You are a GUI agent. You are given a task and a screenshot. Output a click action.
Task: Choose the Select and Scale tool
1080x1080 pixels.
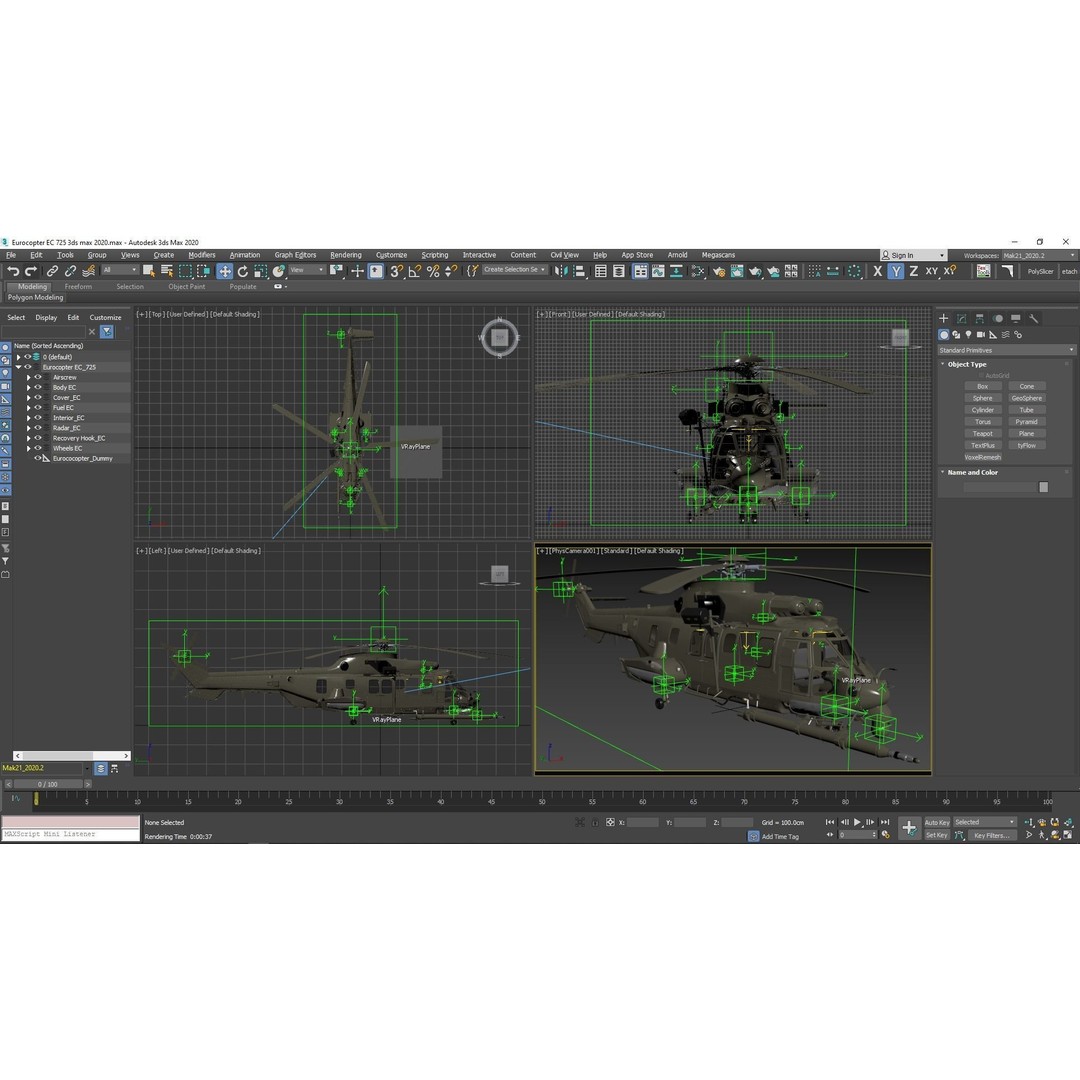tap(260, 271)
